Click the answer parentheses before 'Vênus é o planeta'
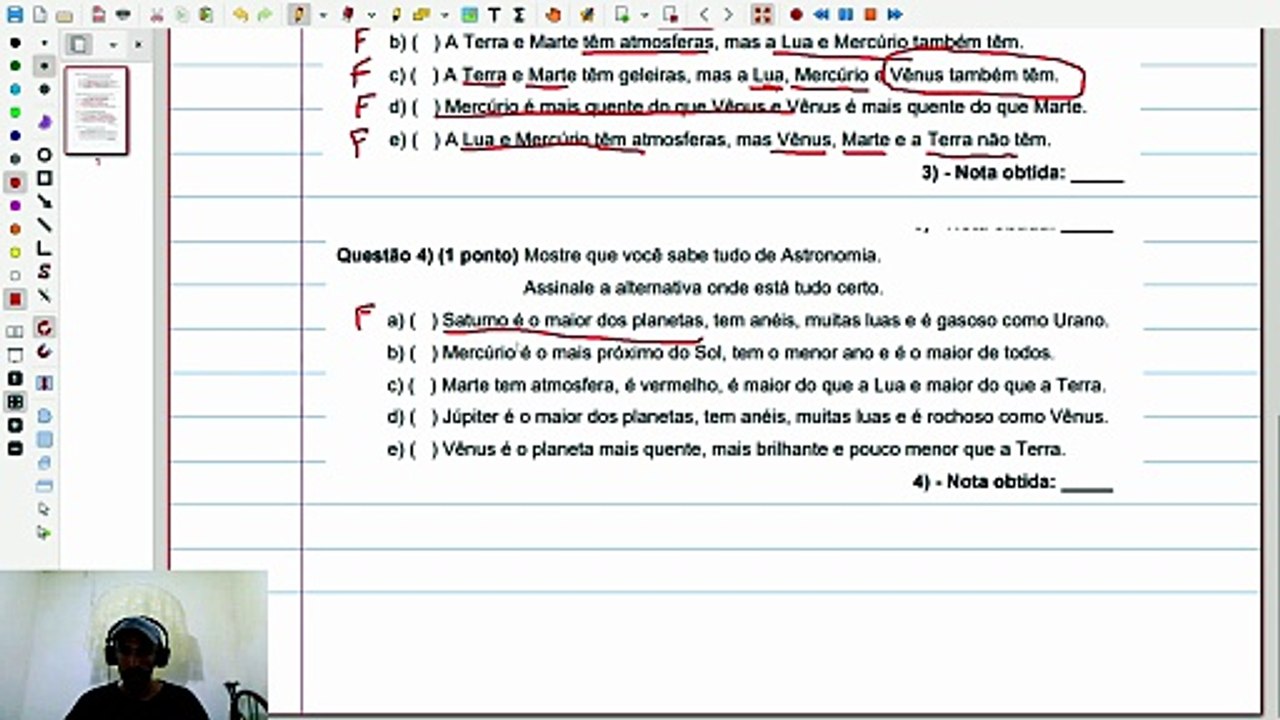1280x720 pixels. (423, 450)
